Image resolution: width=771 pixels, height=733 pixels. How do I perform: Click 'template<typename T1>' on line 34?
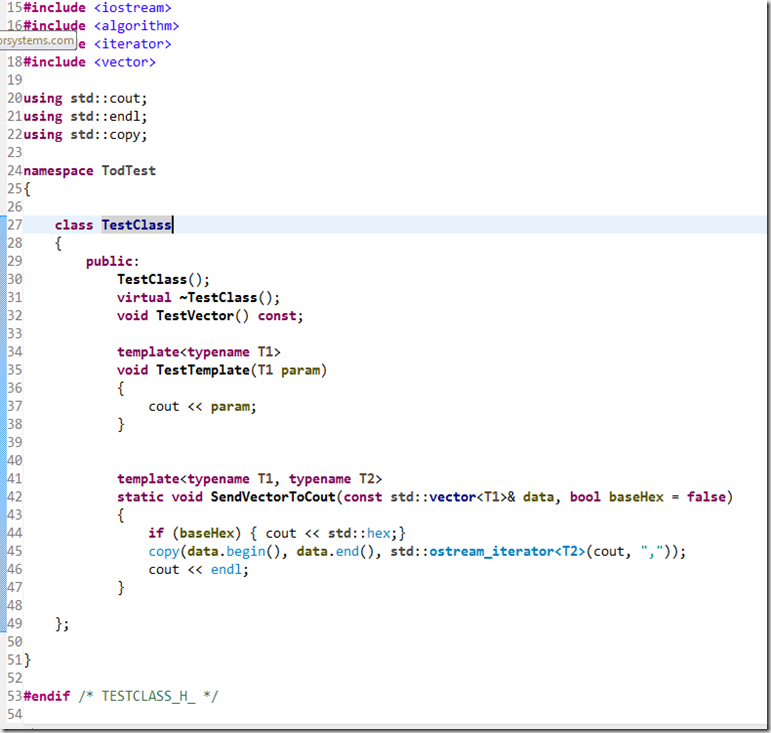pyautogui.click(x=199, y=352)
